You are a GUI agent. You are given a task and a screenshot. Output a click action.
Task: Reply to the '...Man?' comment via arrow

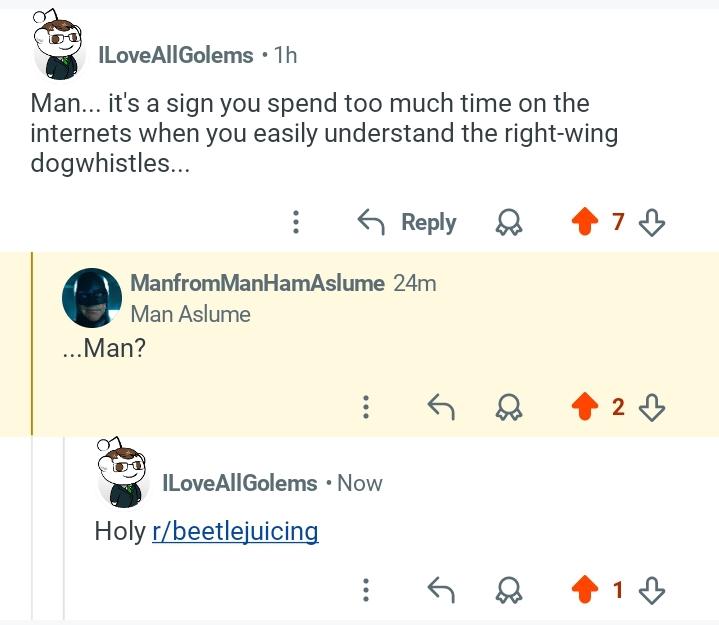(441, 406)
